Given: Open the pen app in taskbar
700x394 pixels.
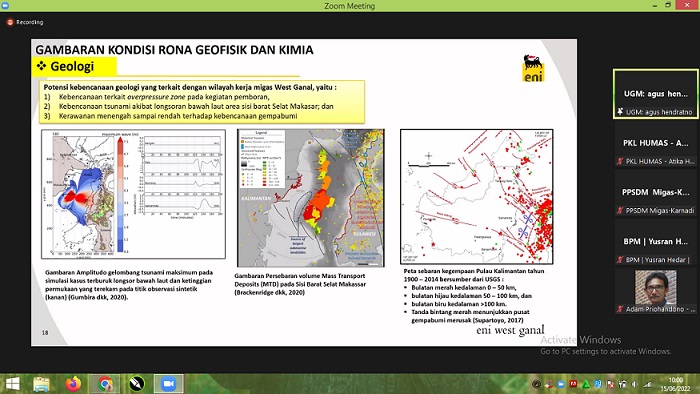Looking at the screenshot, I should 137,384.
